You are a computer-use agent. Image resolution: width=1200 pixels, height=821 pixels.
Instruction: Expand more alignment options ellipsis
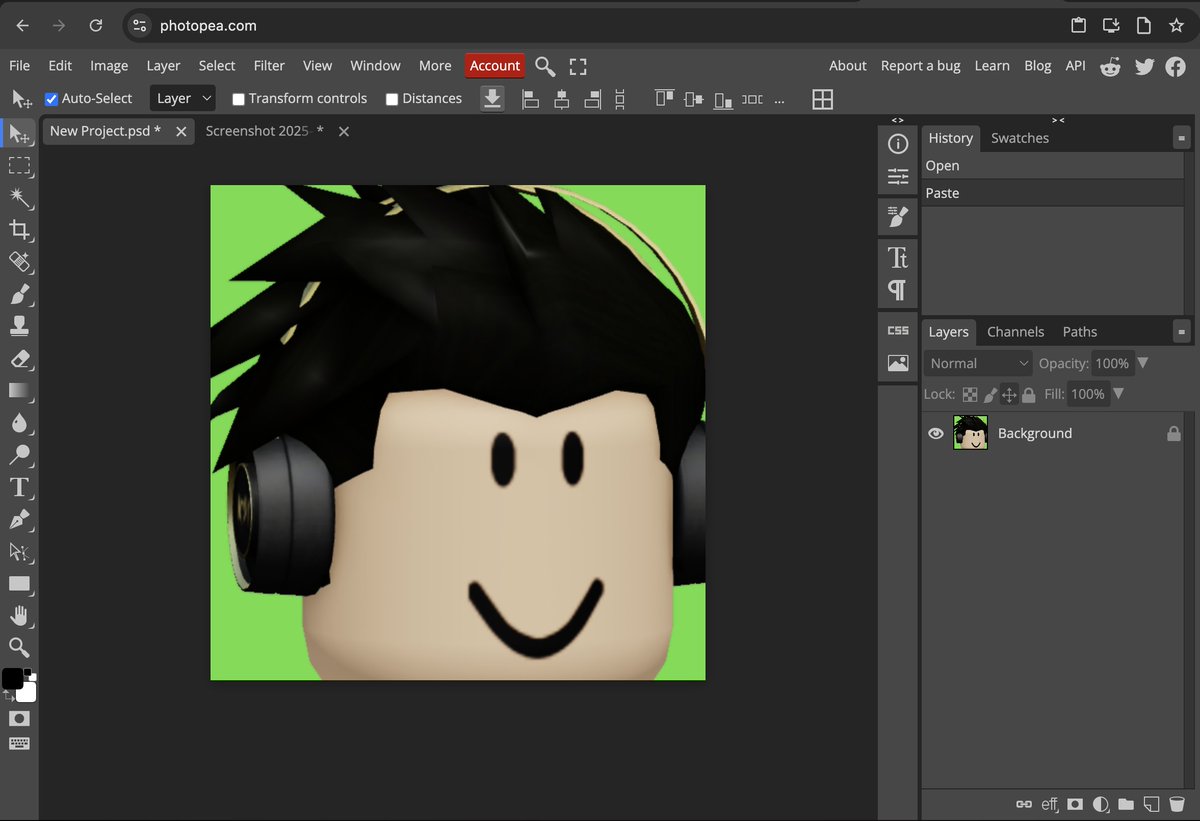click(780, 99)
